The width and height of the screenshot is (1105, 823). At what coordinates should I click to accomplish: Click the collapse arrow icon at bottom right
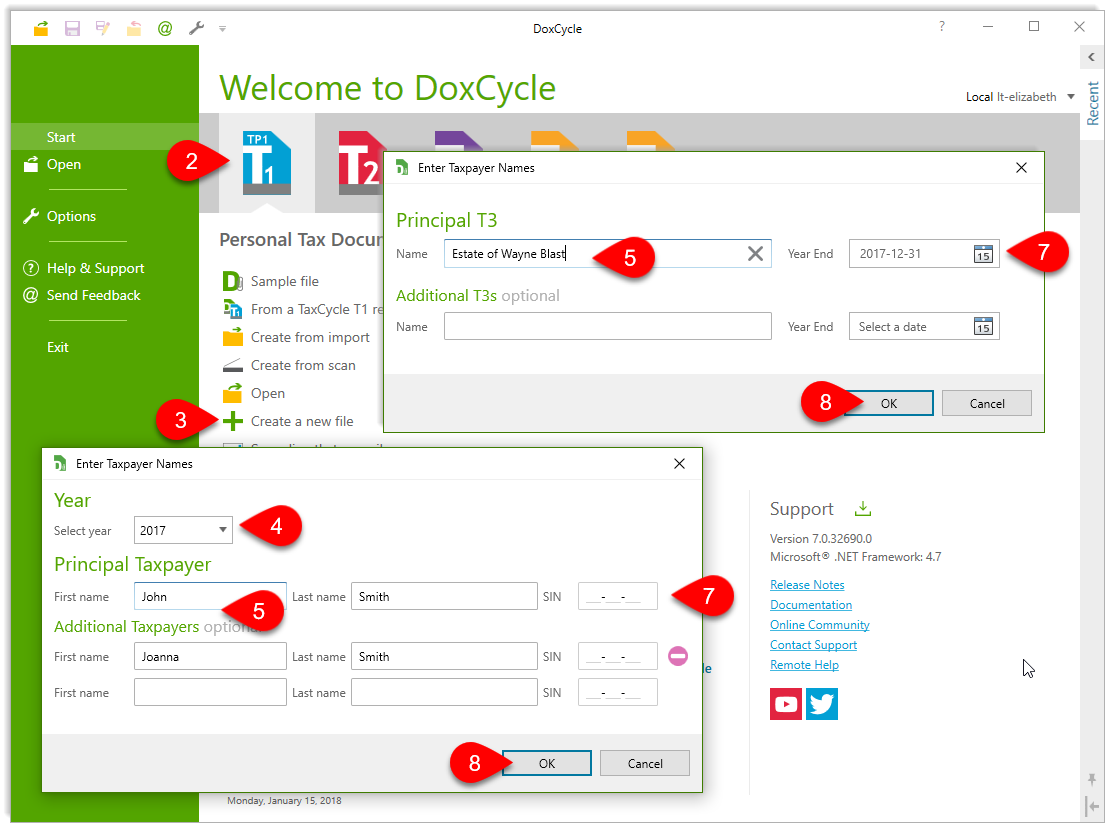coord(1092,807)
